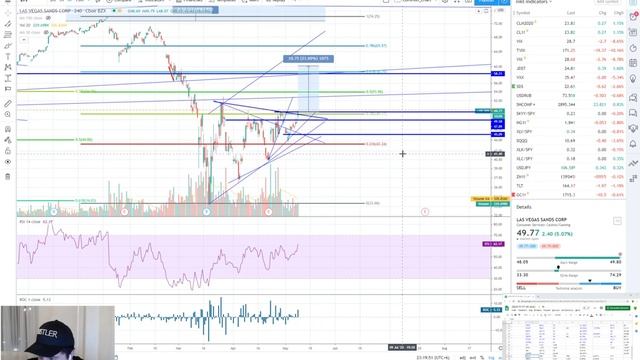Screen dimensions: 640x360
Task: Toggle the auto scale option
Action: pos(500,358)
